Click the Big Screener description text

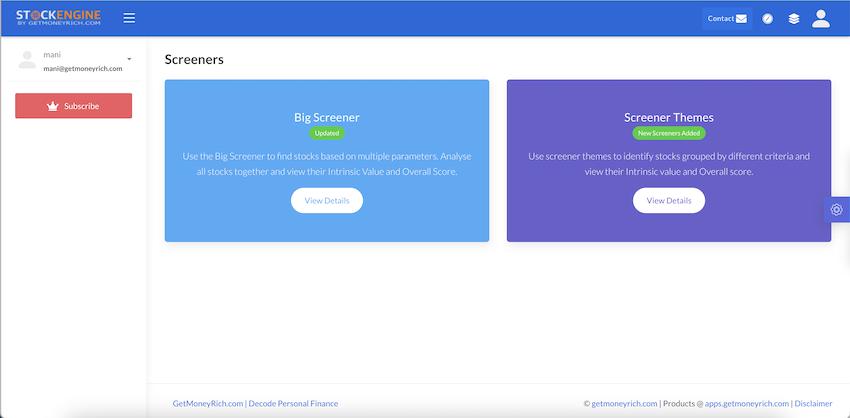coord(327,164)
